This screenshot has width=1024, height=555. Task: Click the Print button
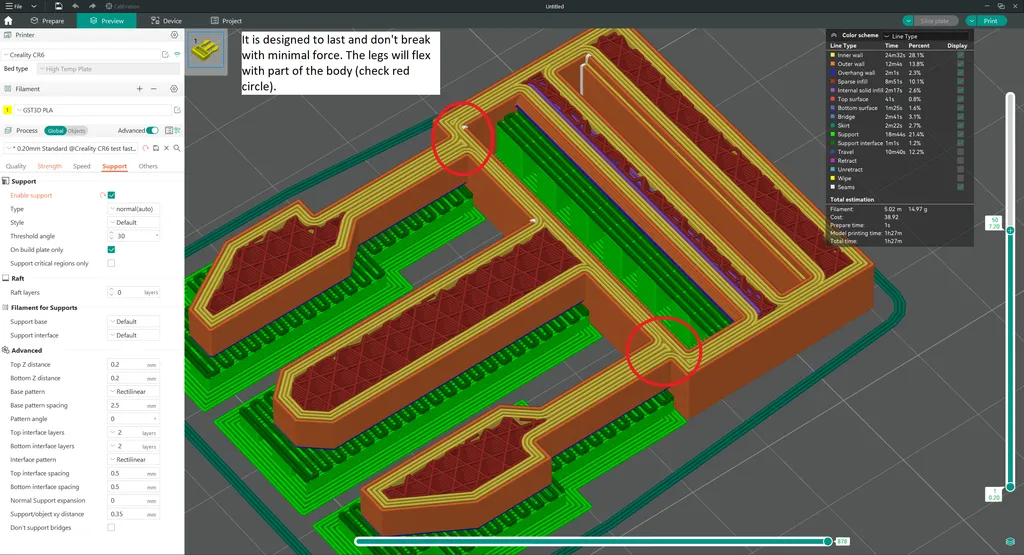pyautogui.click(x=991, y=21)
